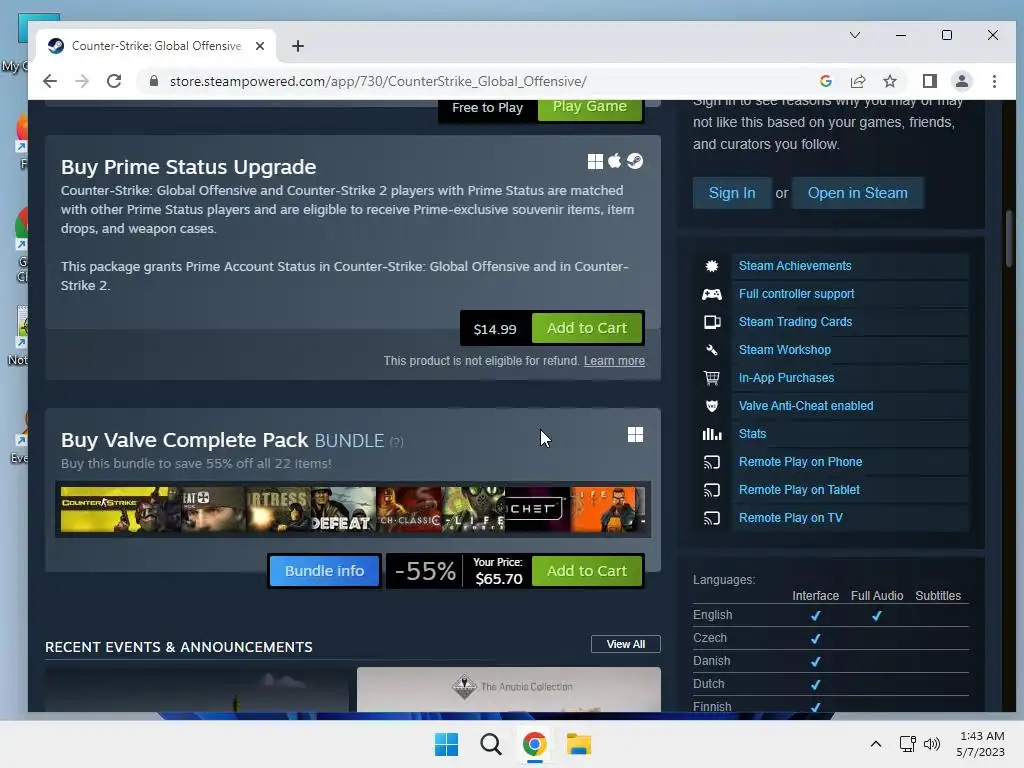The height and width of the screenshot is (768, 1024).
Task: Click the Chrome icon in the taskbar
Action: point(534,744)
